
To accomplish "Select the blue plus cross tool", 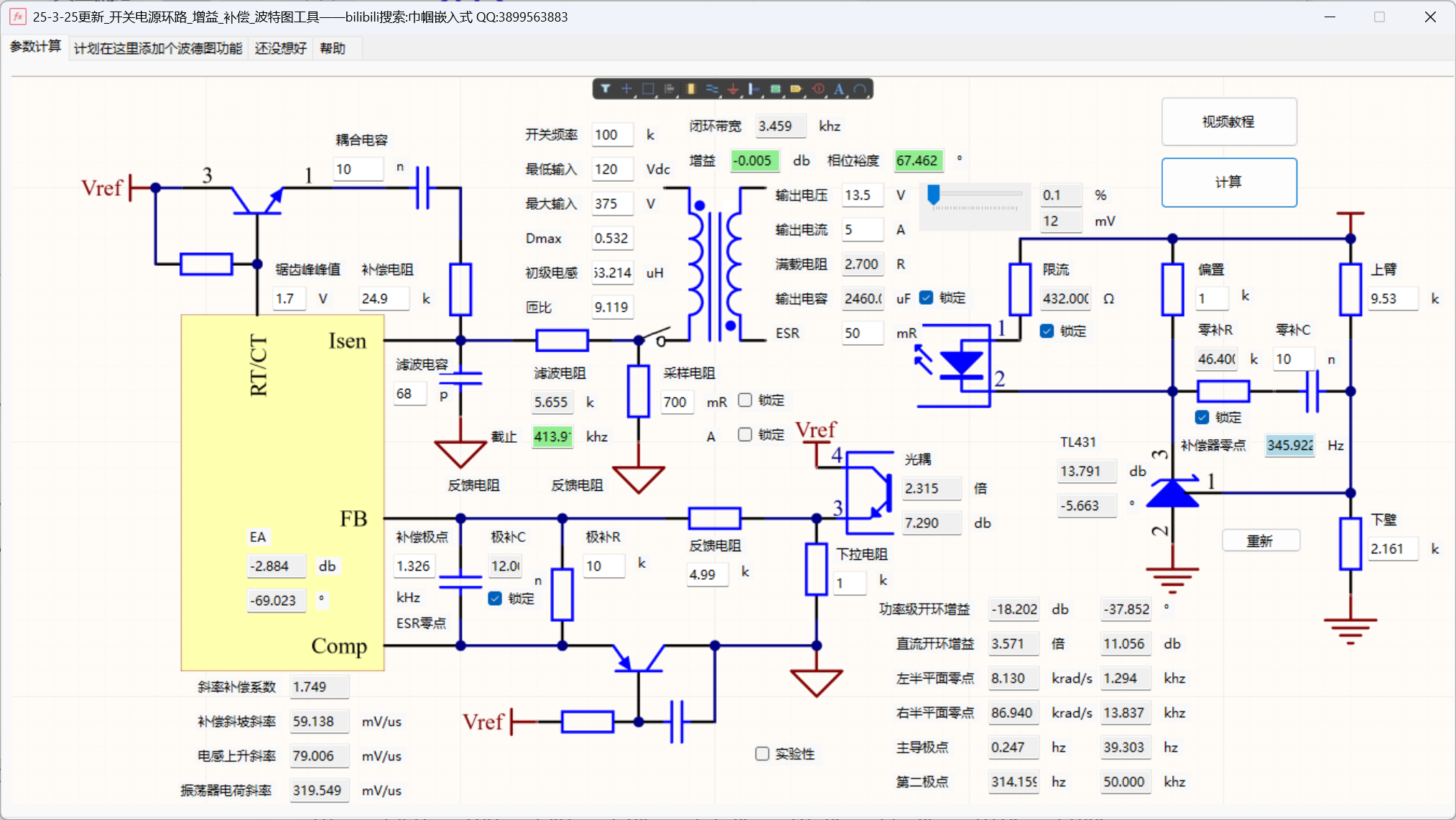I will [x=626, y=89].
